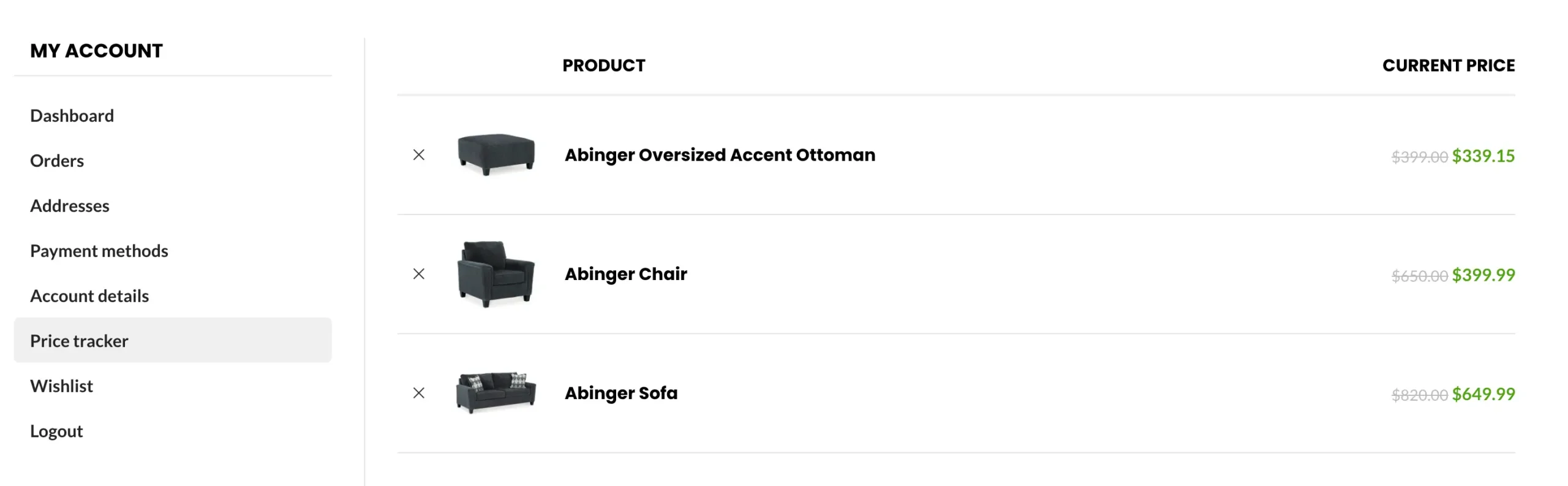Click the Abinger Chair product image
1568x486 pixels.
pyautogui.click(x=496, y=274)
